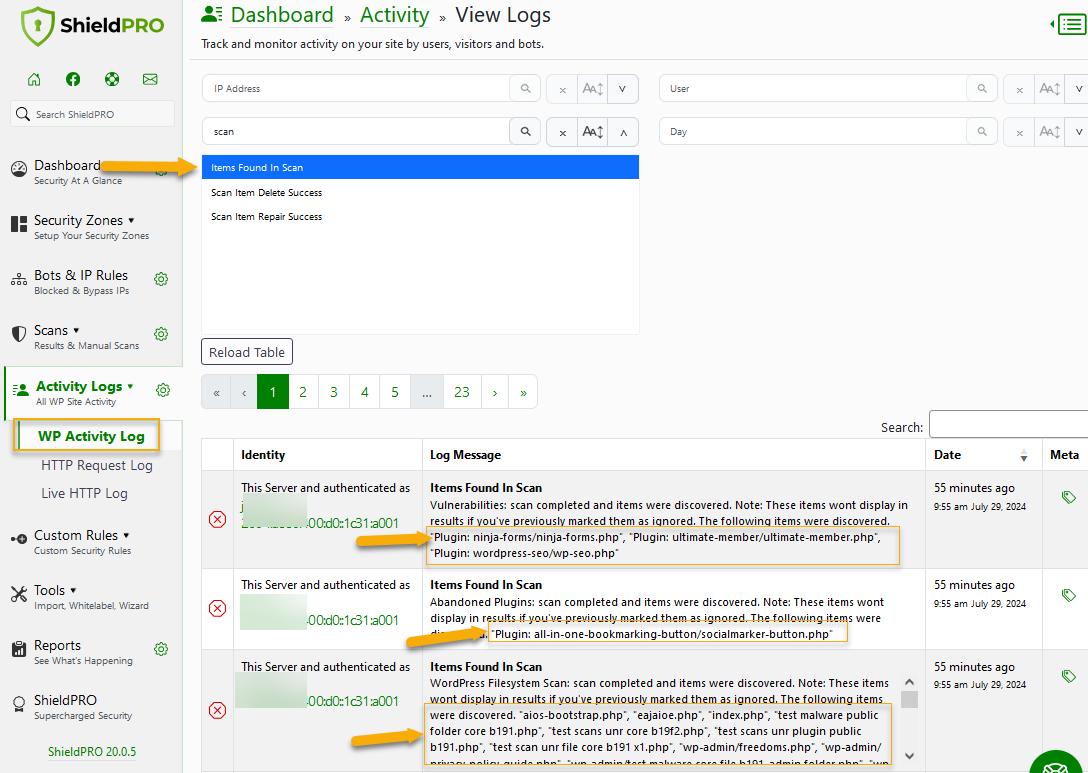The width and height of the screenshot is (1088, 773).
Task: Expand the Scans menu
Action: click(57, 330)
